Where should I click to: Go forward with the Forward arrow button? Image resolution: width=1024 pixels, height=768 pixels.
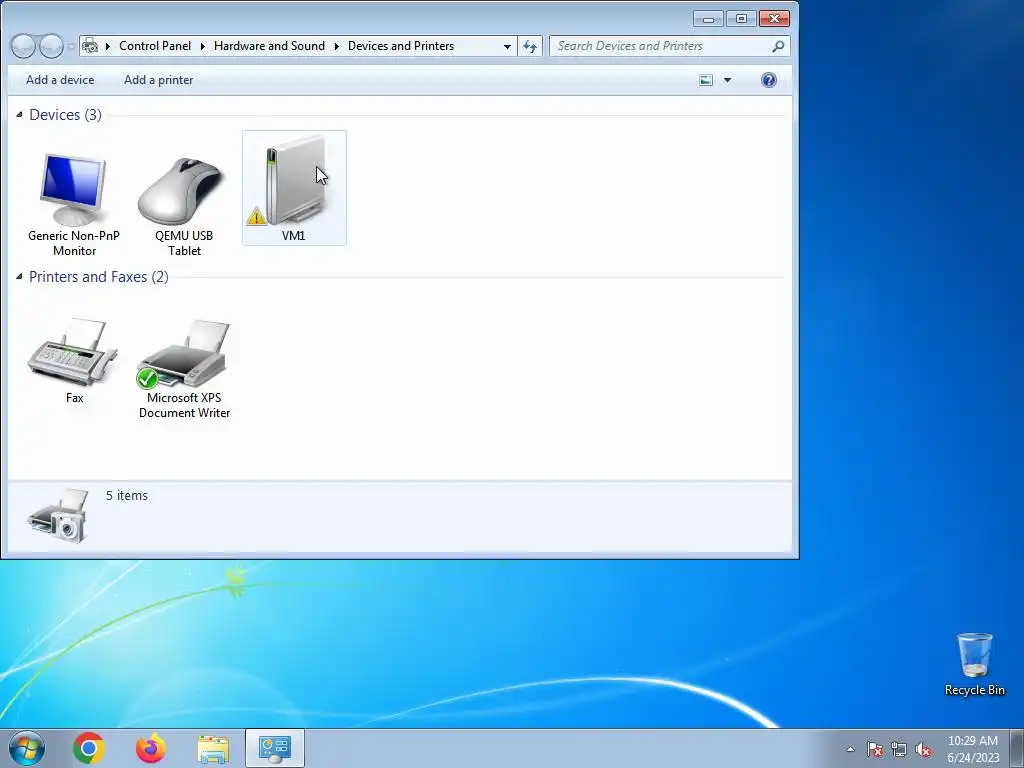tap(51, 46)
